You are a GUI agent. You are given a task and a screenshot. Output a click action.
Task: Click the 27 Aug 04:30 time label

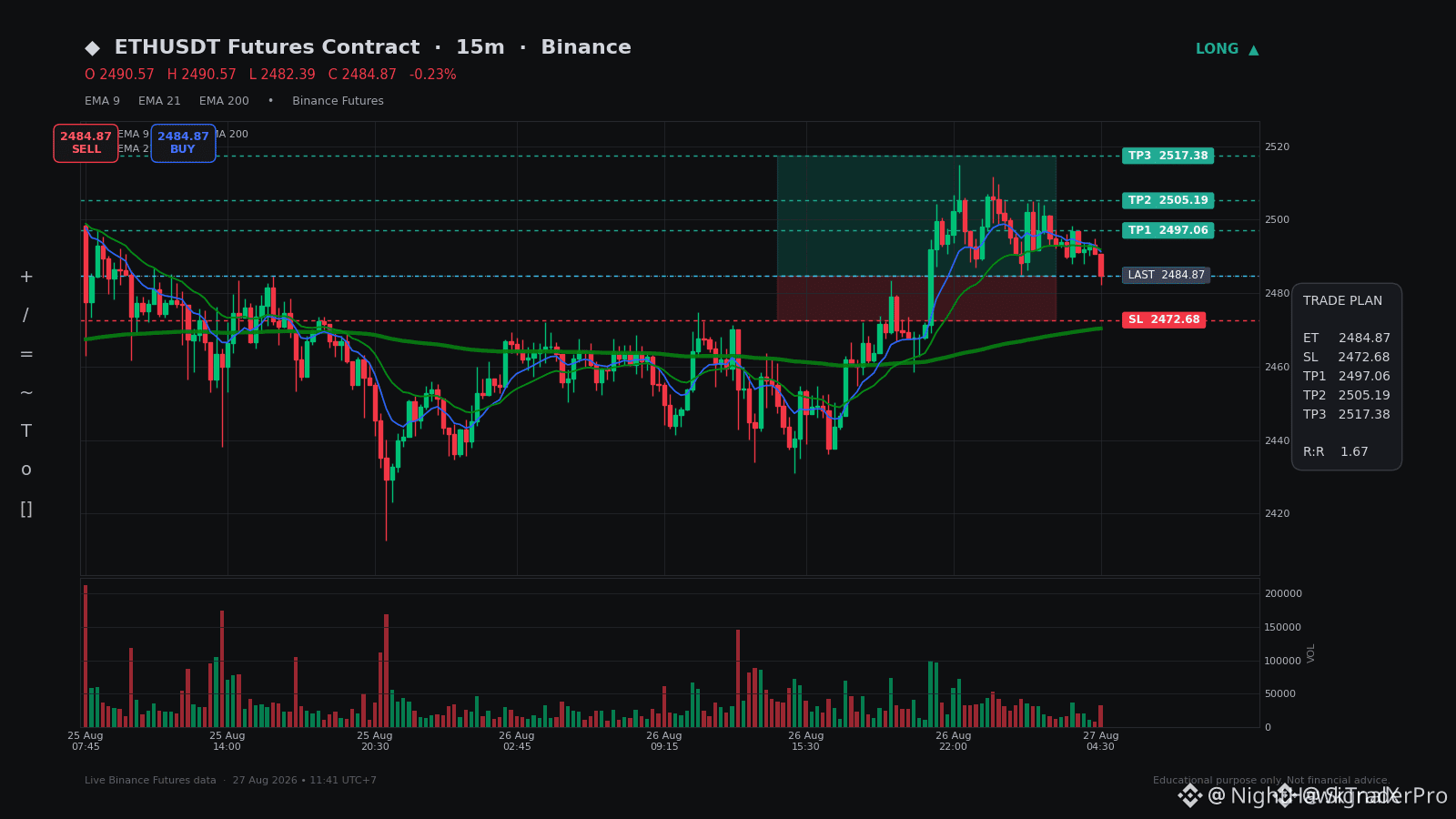click(1101, 742)
